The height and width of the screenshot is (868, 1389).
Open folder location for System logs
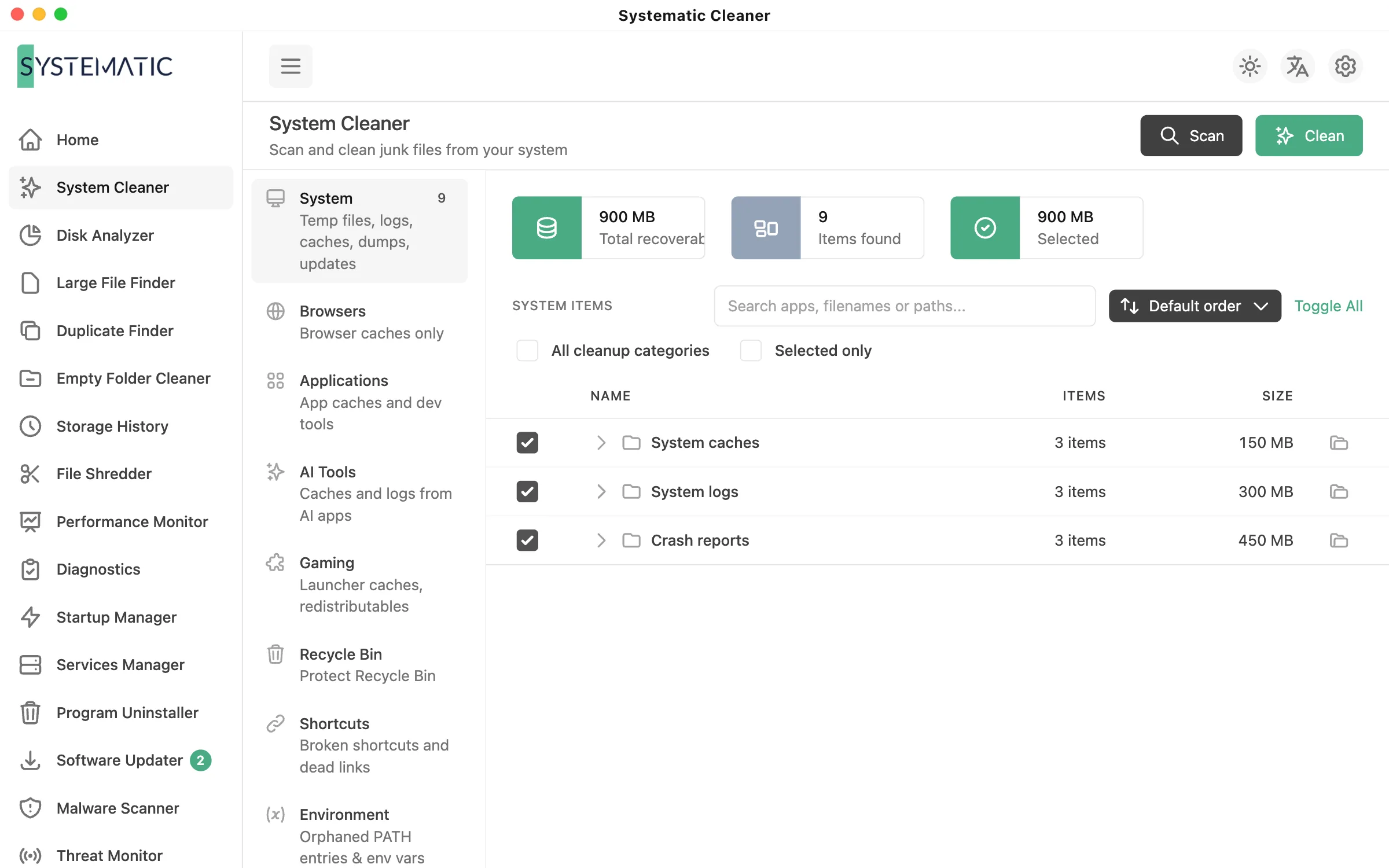(x=1339, y=492)
